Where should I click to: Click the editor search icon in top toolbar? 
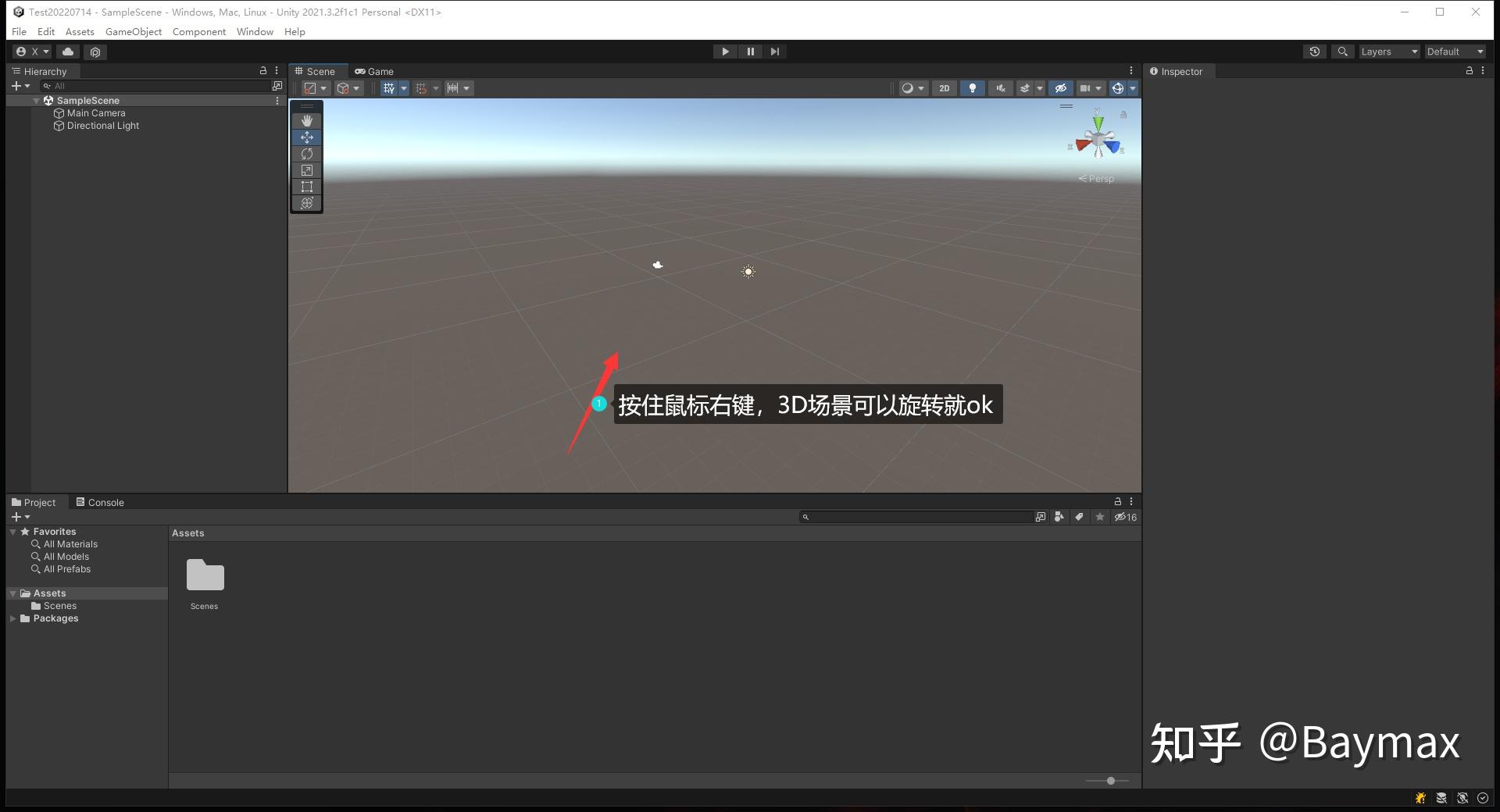coord(1343,52)
